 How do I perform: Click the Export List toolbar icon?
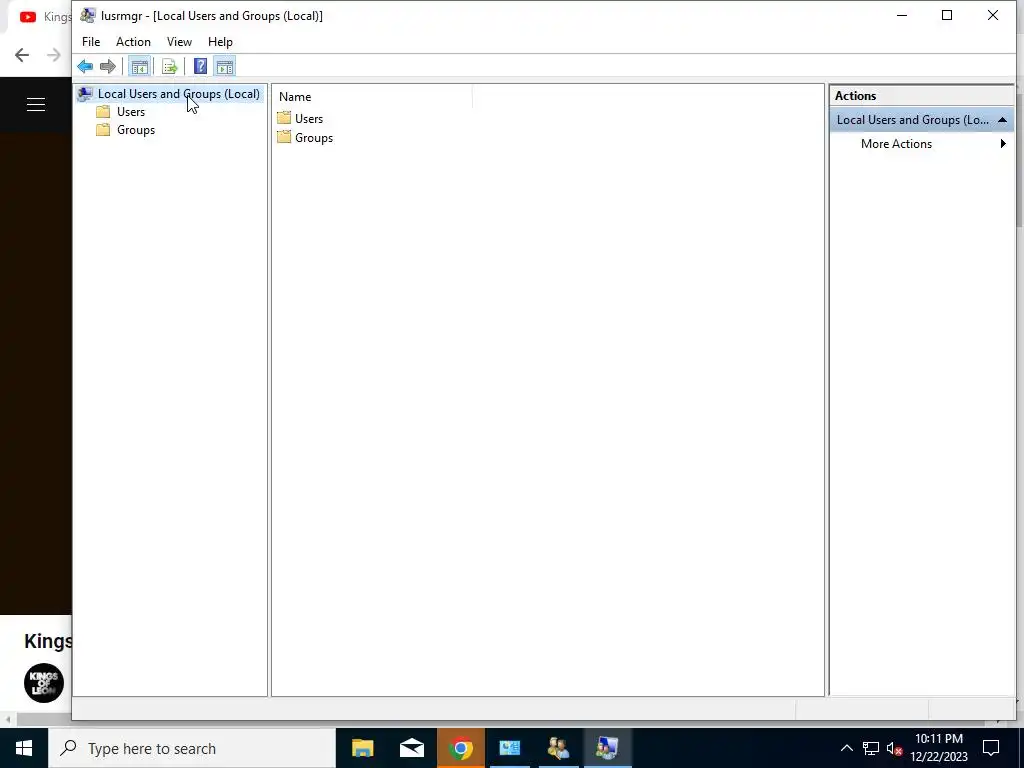(x=169, y=66)
